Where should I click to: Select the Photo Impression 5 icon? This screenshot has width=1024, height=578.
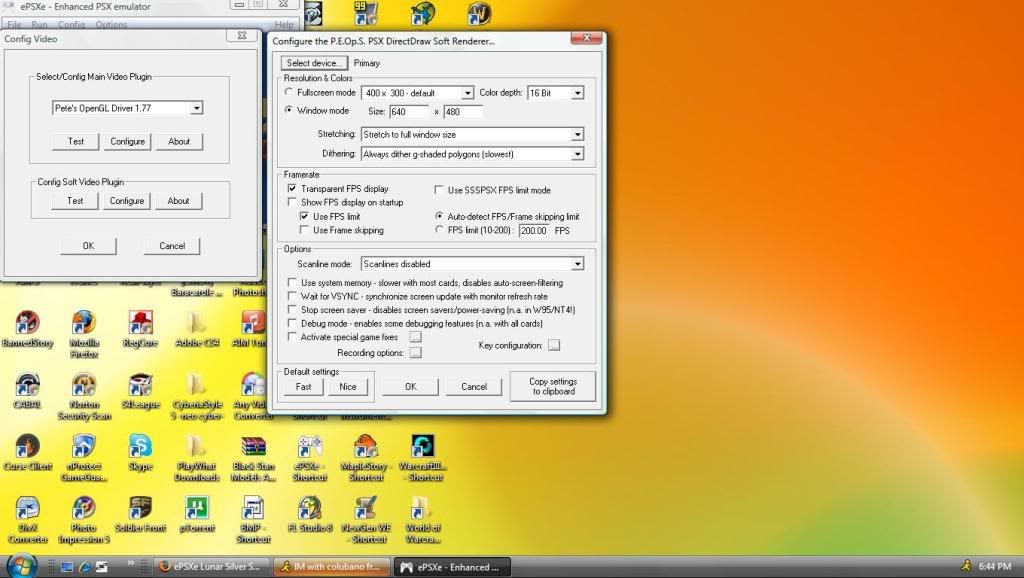click(x=84, y=519)
